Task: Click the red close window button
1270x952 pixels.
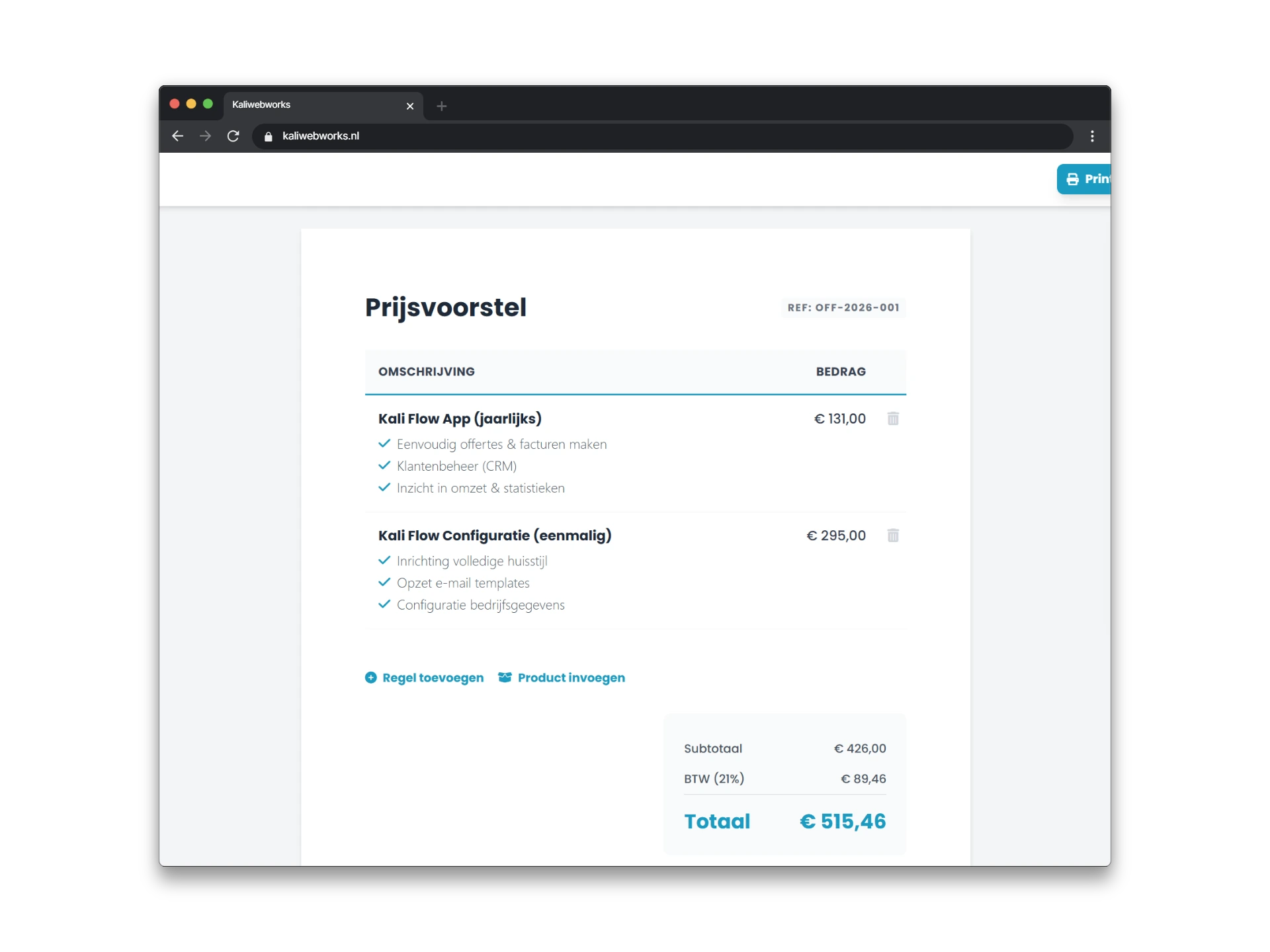Action: [x=175, y=104]
